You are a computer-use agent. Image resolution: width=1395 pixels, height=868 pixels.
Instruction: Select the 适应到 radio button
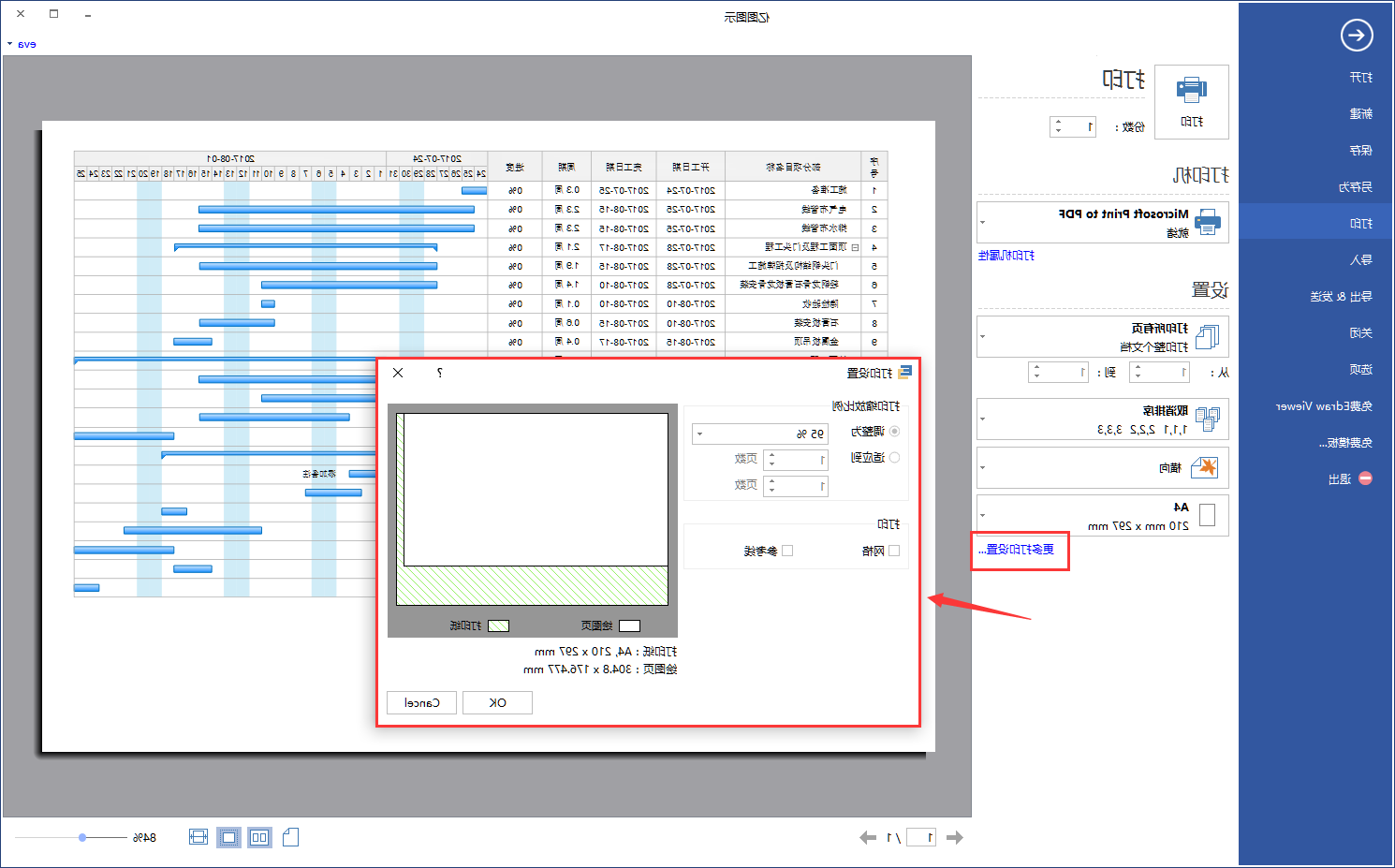point(894,457)
